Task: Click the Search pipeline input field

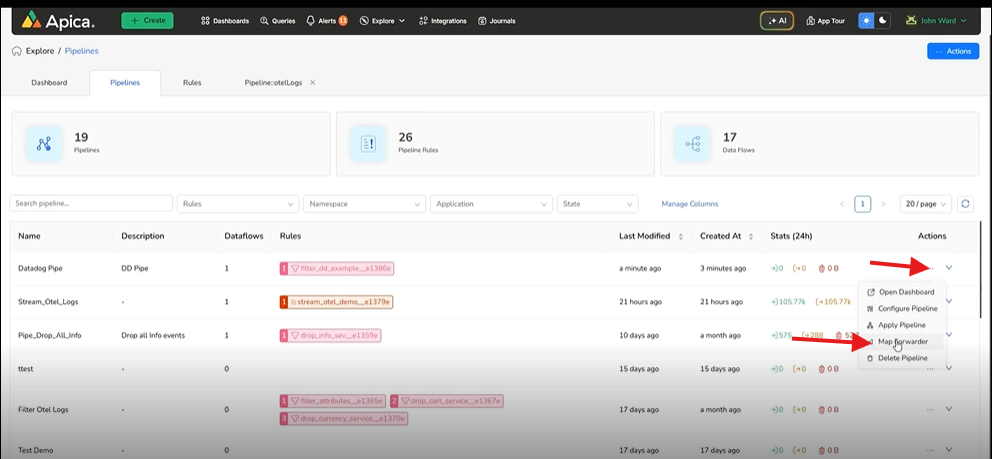Action: tap(91, 203)
